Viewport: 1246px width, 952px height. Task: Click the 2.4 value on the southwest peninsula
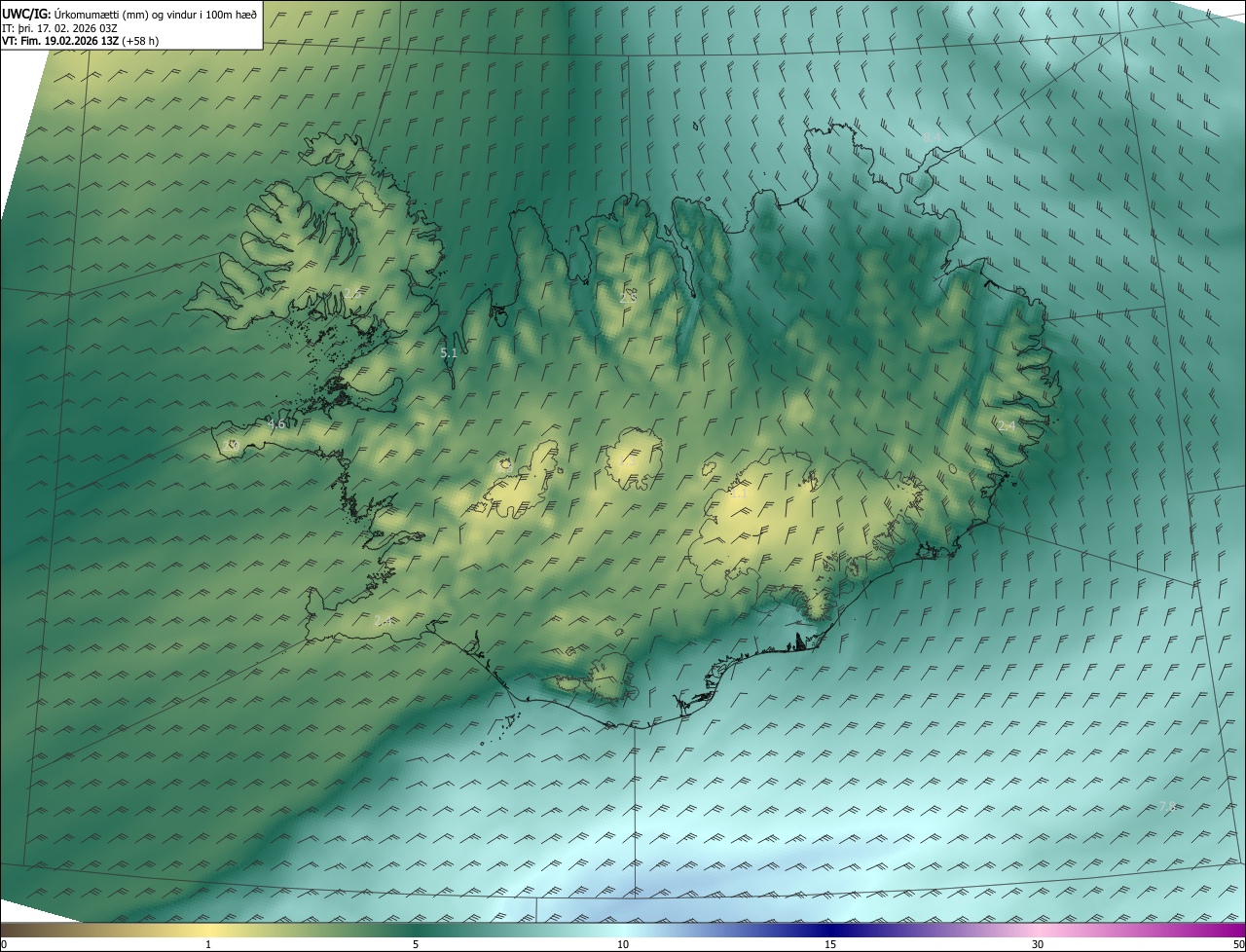click(383, 620)
